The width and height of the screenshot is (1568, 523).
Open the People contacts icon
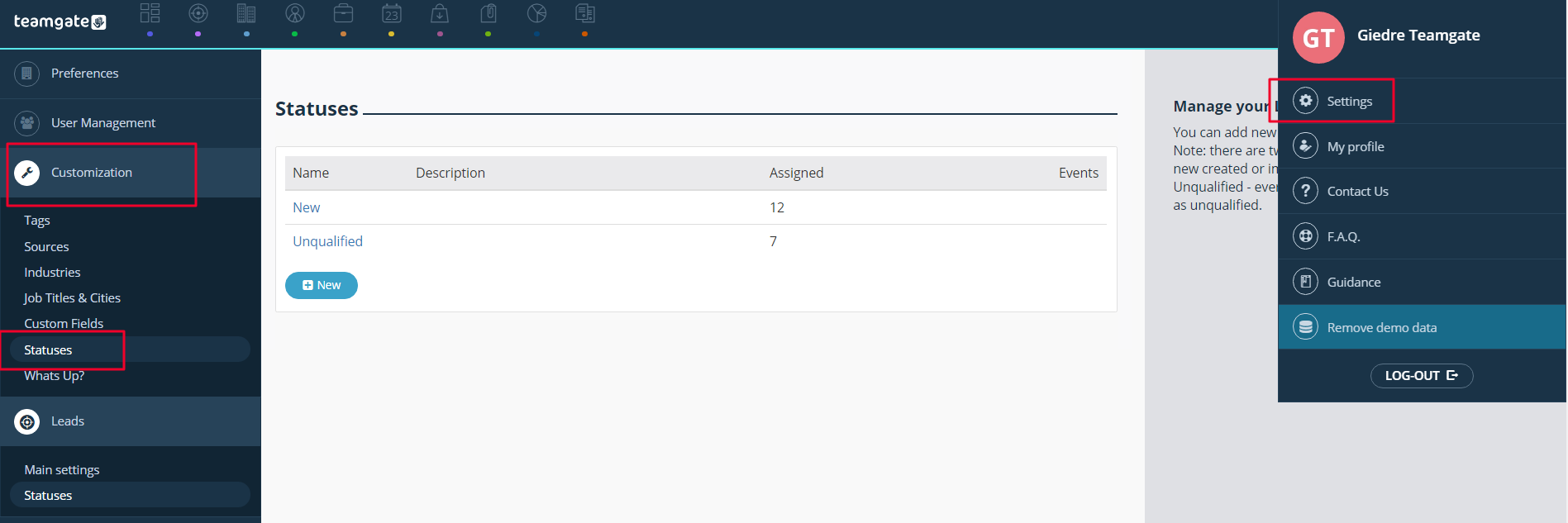point(295,13)
